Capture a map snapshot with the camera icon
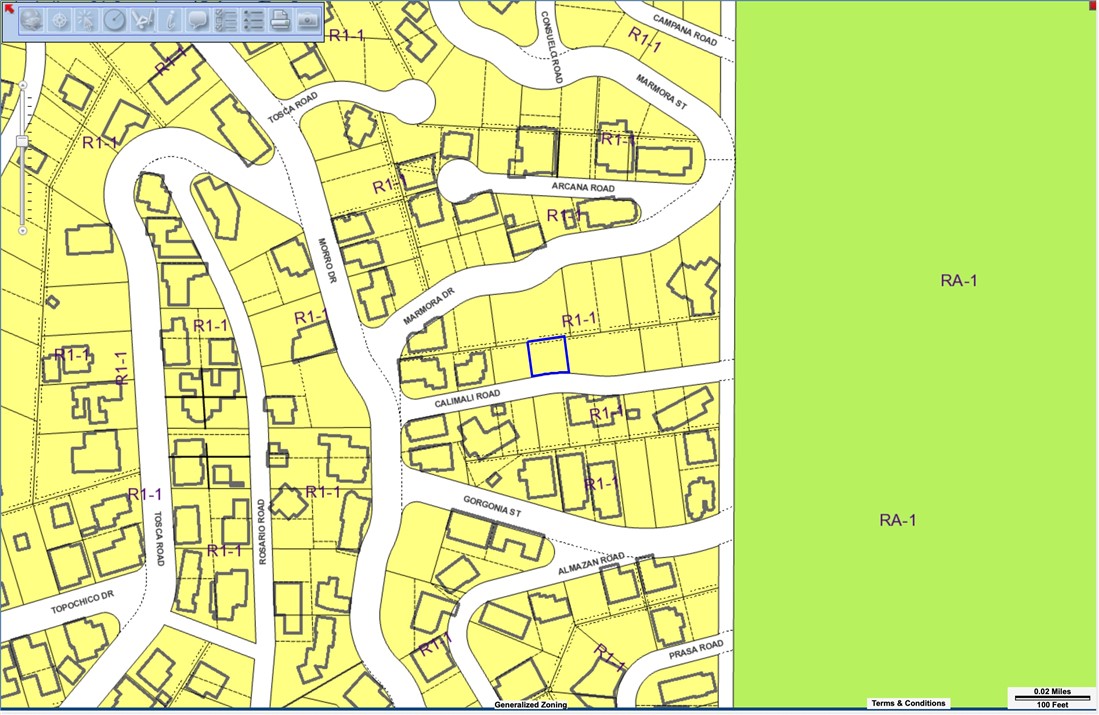This screenshot has height=715, width=1099. coord(308,20)
